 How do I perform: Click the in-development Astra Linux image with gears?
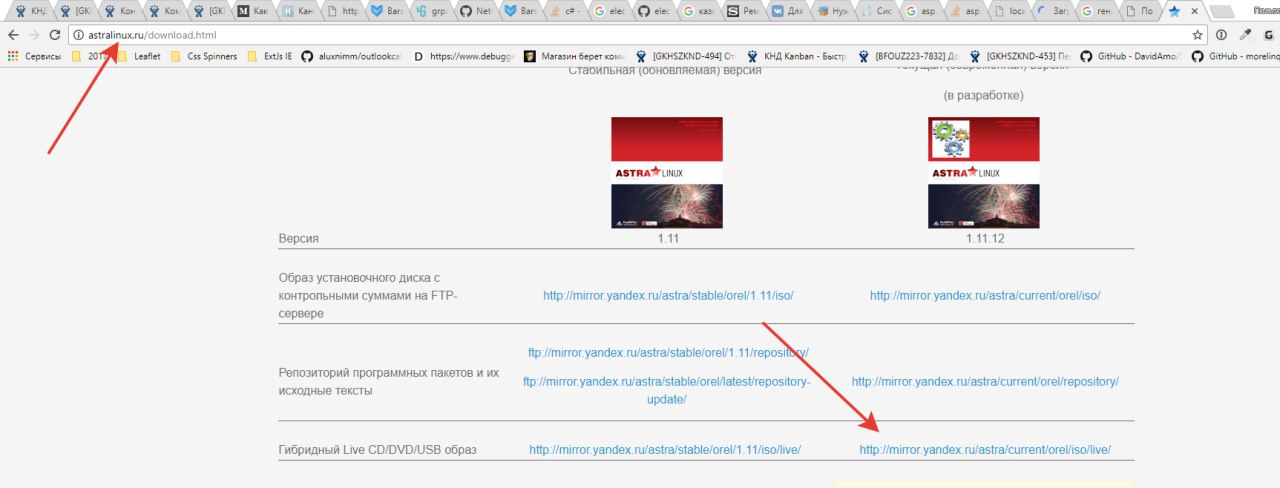tap(984, 173)
